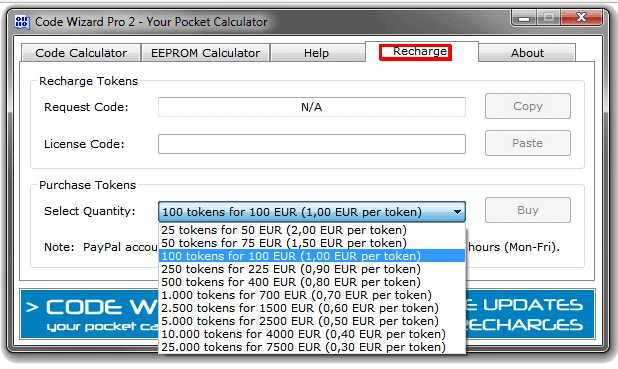Image resolution: width=618 pixels, height=369 pixels.
Task: Choose 5.000 tokens for 2500 EUR option
Action: click(312, 321)
